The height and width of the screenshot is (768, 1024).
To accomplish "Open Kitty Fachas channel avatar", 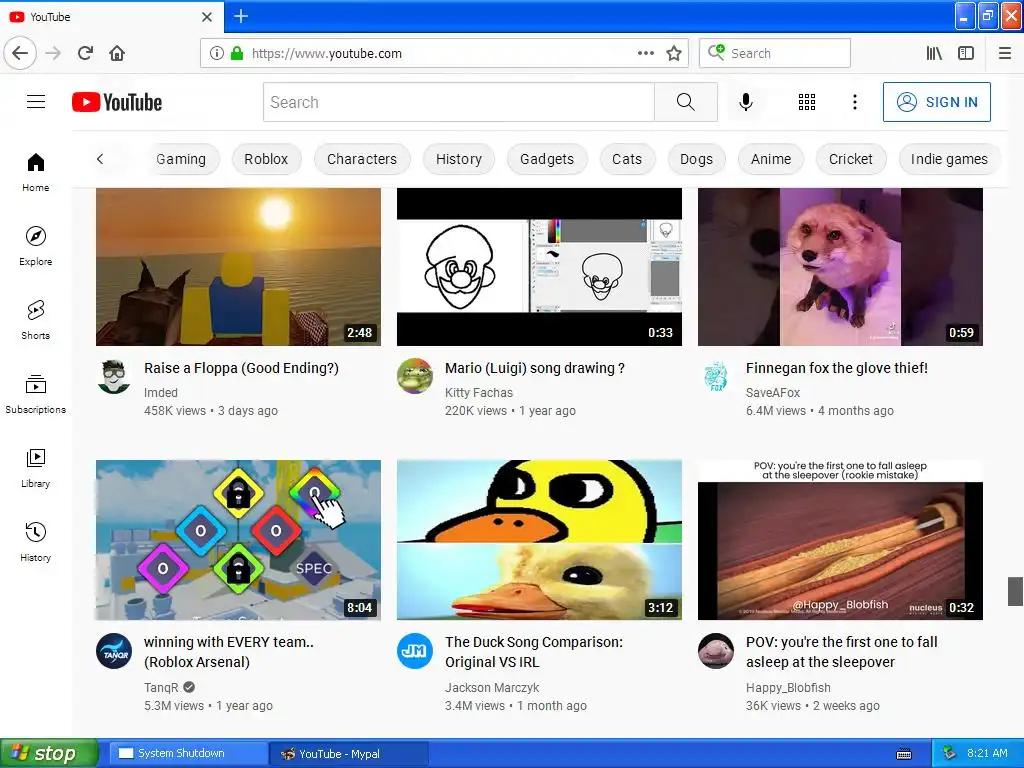I will (x=415, y=376).
